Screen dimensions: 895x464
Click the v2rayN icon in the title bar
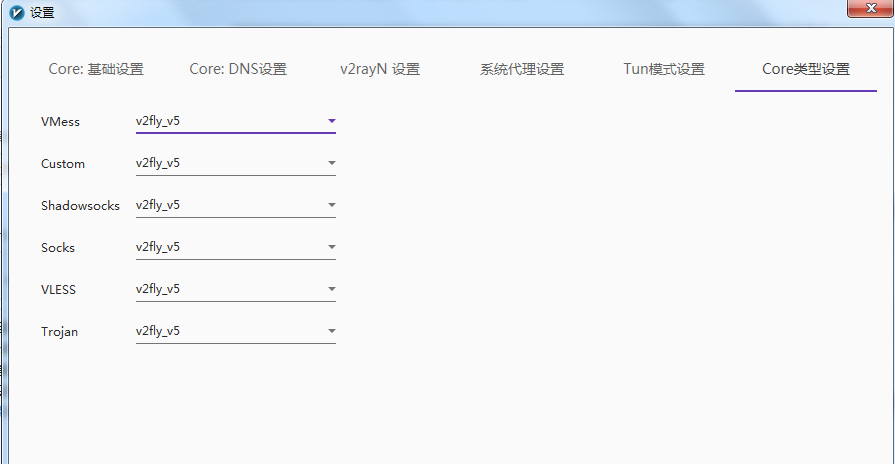click(17, 12)
